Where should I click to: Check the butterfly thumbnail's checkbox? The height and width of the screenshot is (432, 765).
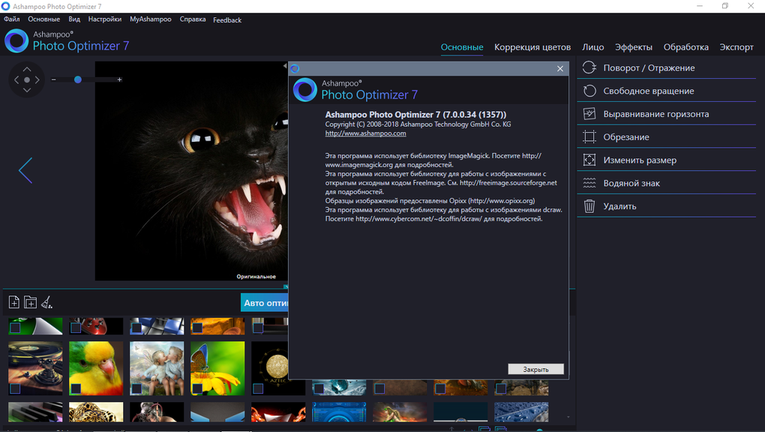point(197,389)
